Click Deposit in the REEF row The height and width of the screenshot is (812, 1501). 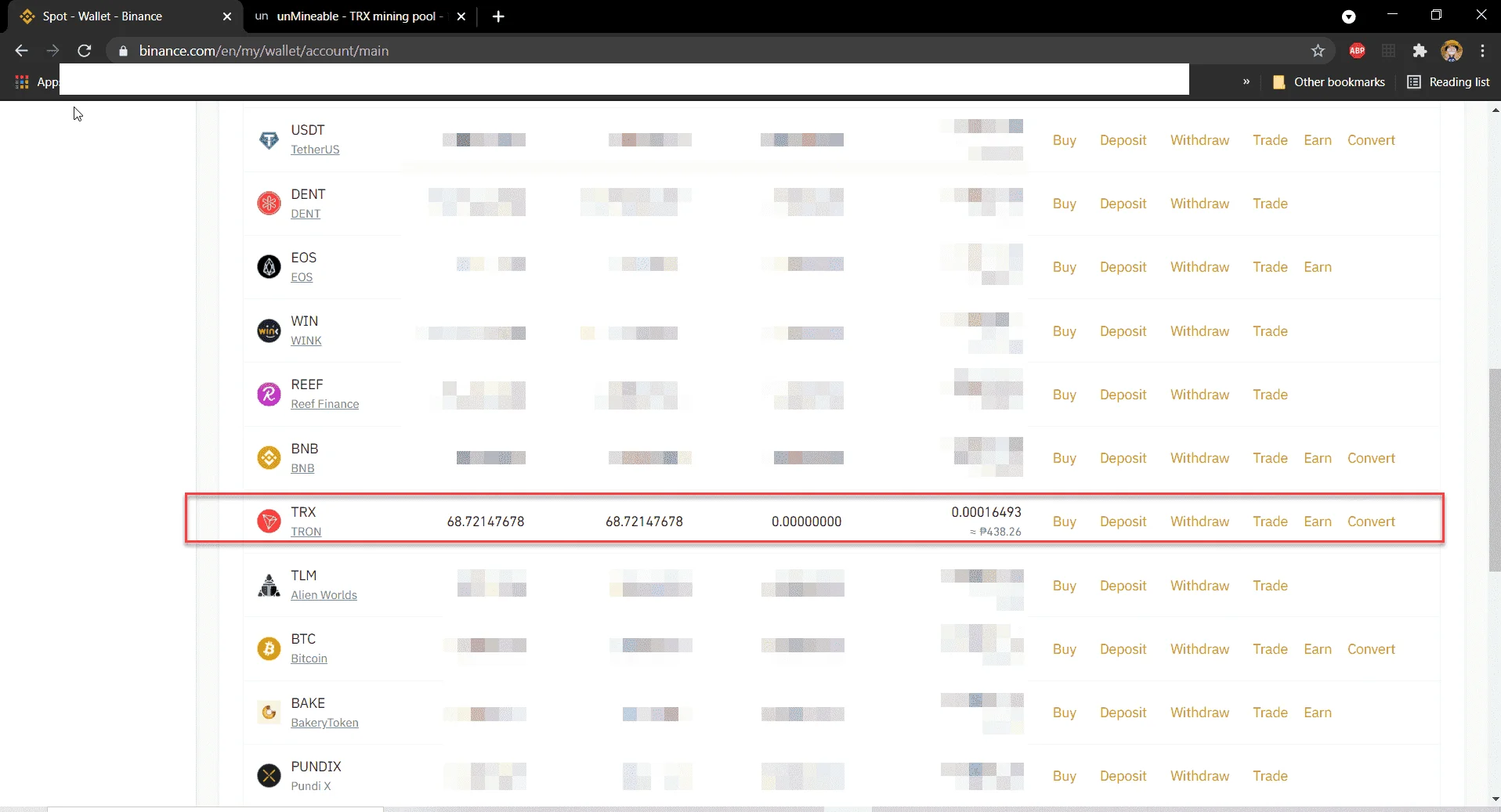pyautogui.click(x=1123, y=395)
